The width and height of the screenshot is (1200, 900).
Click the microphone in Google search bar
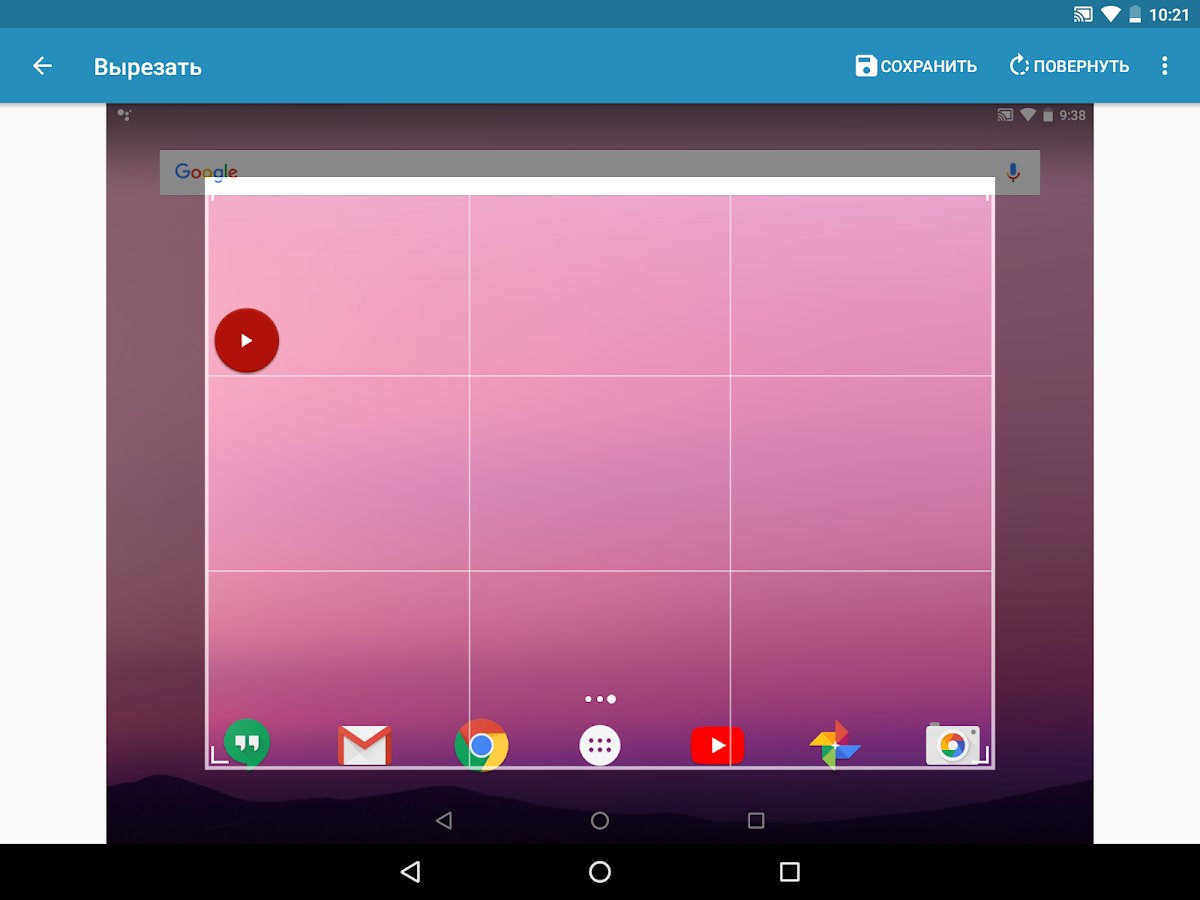coord(1013,172)
